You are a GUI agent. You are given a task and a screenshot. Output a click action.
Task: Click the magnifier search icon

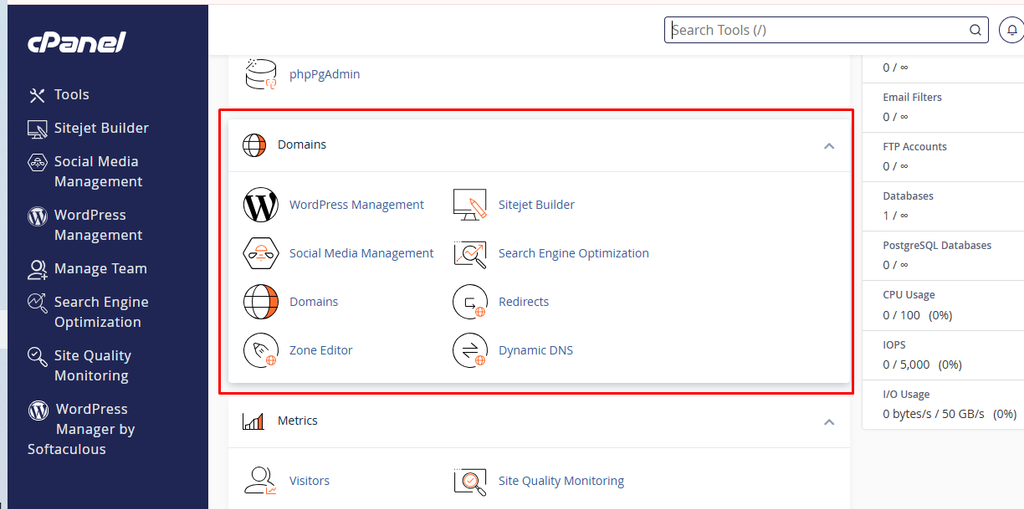pos(975,30)
